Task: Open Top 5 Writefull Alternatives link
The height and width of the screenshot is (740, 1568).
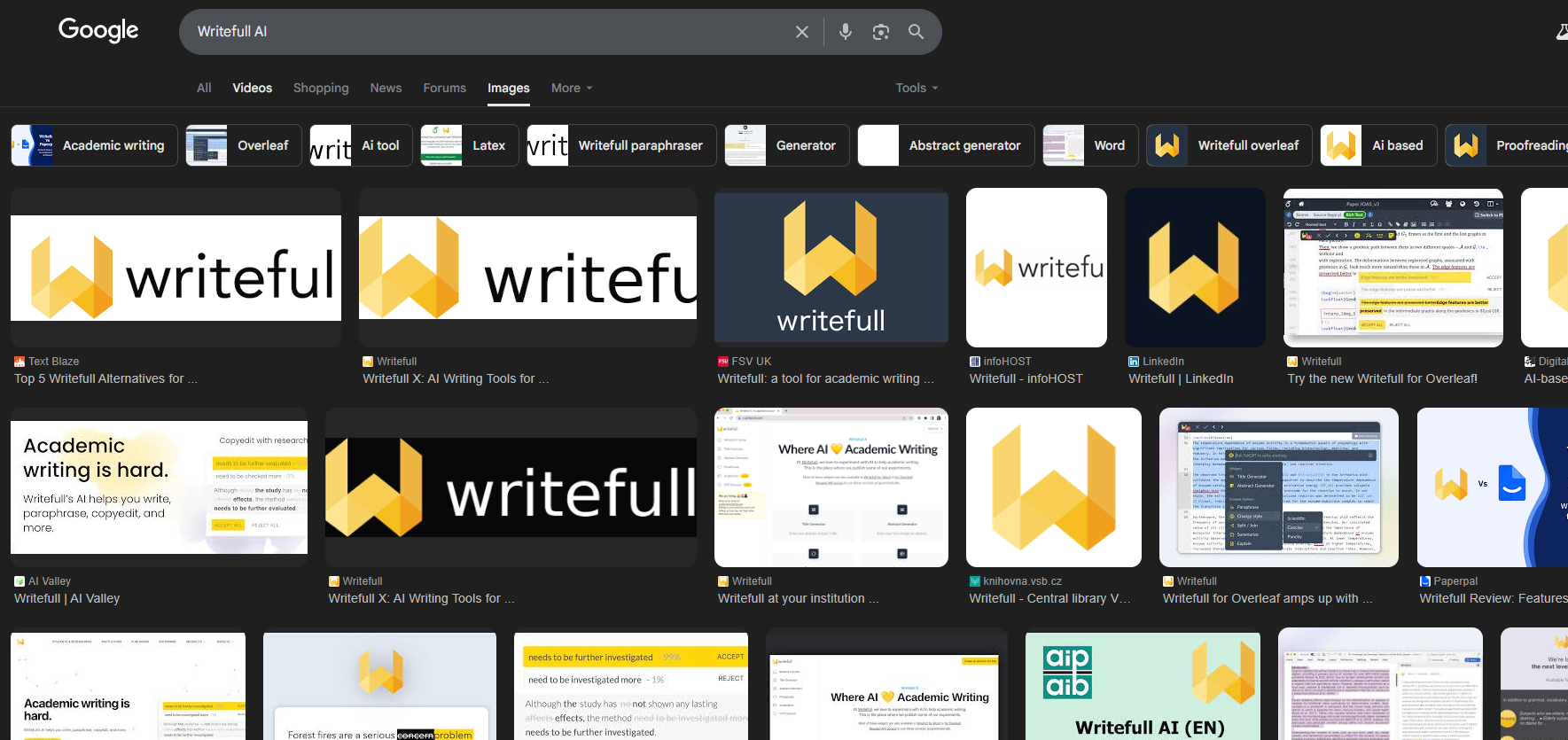Action: click(105, 378)
